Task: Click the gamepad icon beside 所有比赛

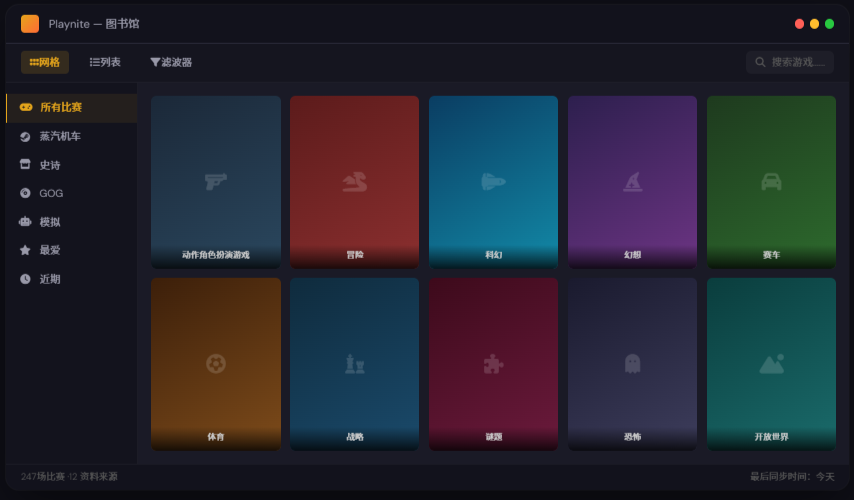Action: click(x=26, y=107)
